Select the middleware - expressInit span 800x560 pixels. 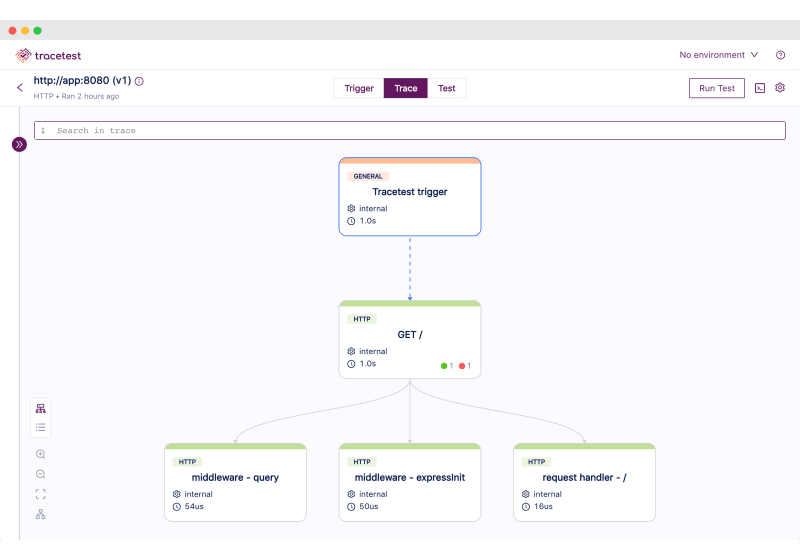point(410,482)
